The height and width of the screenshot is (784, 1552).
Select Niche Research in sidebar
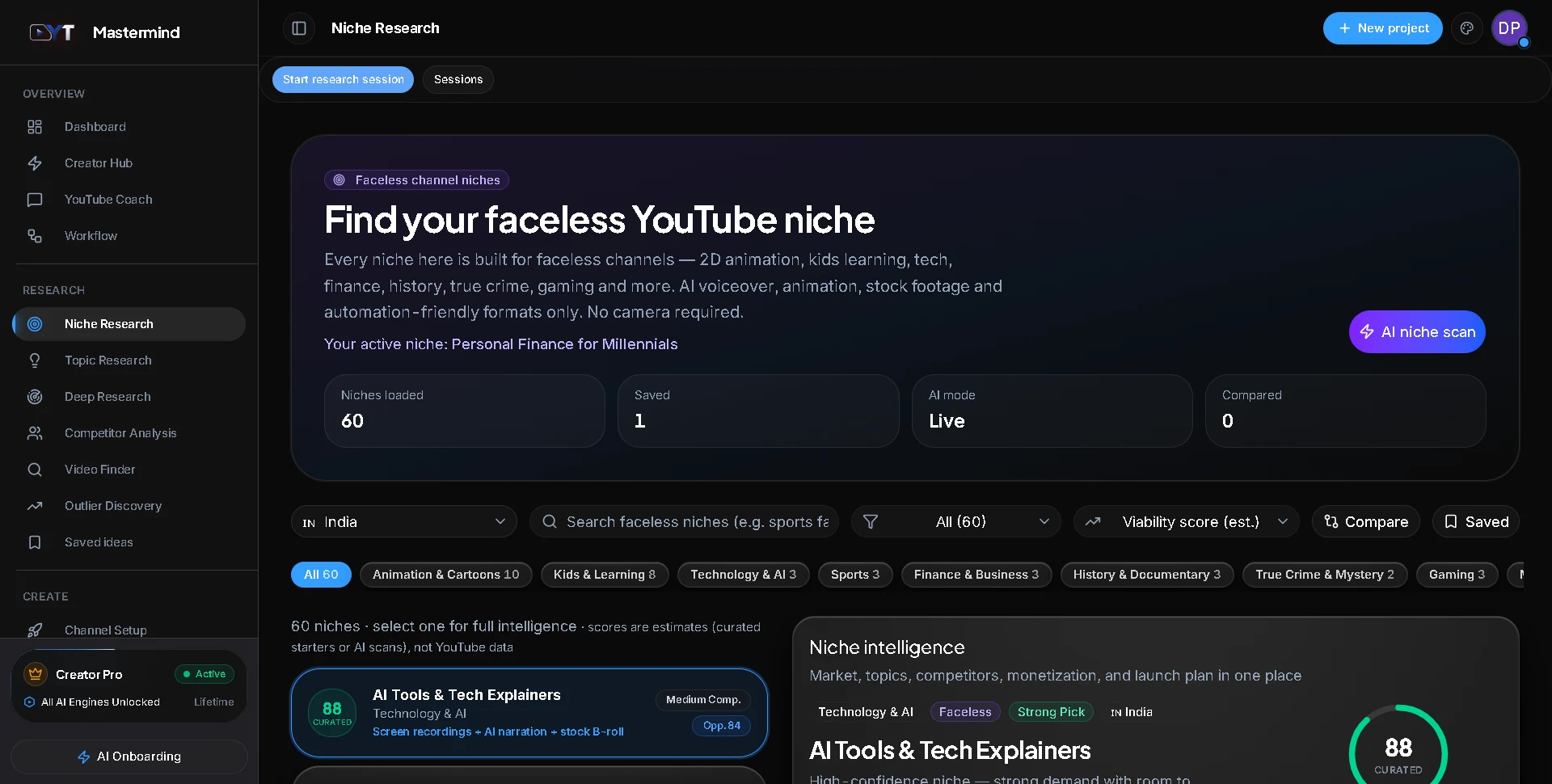129,324
